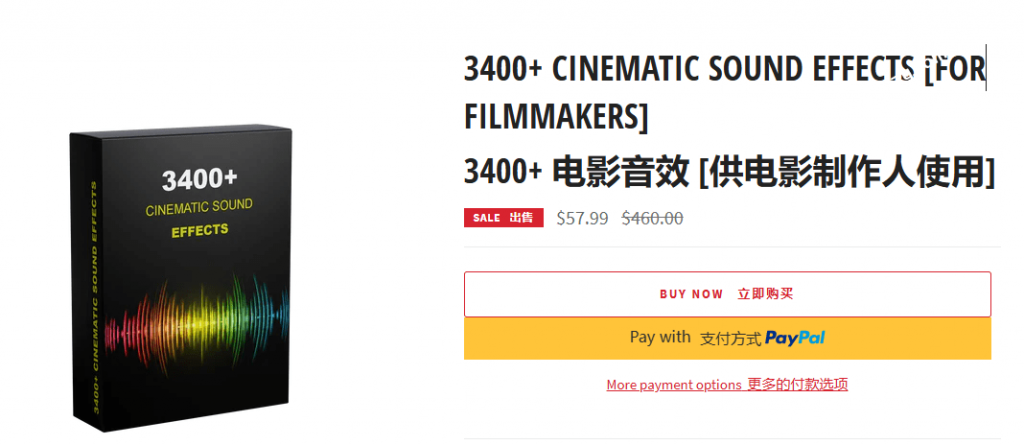Image resolution: width=1024 pixels, height=445 pixels.
Task: Click the FILMMAKERS] word in the title
Action: point(556,117)
